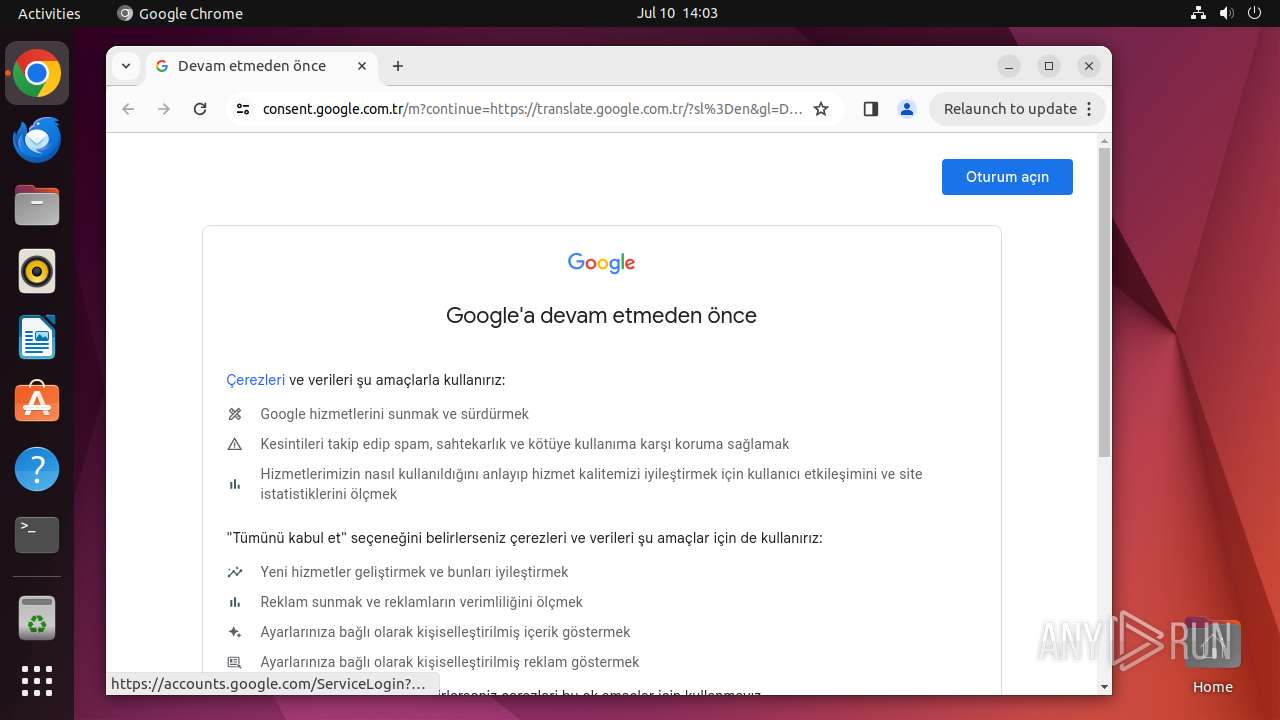Open the Activities overview
Screen dimensions: 1280x720
pyautogui.click(x=49, y=13)
